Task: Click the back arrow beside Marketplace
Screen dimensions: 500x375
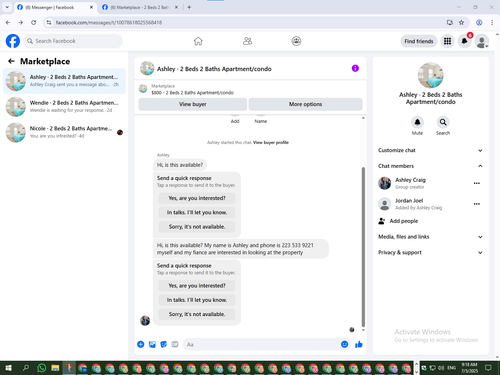Action: point(11,61)
